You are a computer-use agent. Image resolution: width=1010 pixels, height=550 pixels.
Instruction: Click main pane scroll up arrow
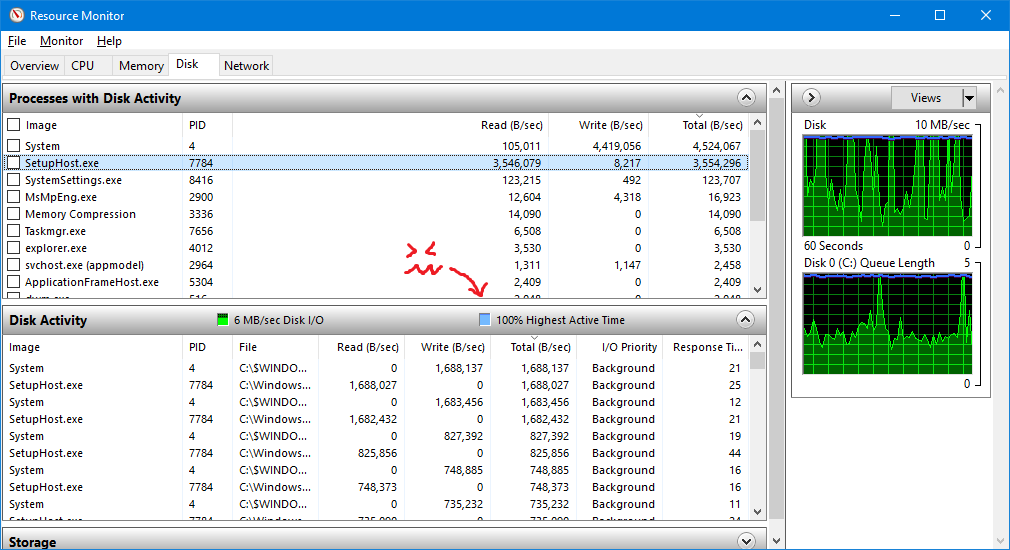point(776,90)
